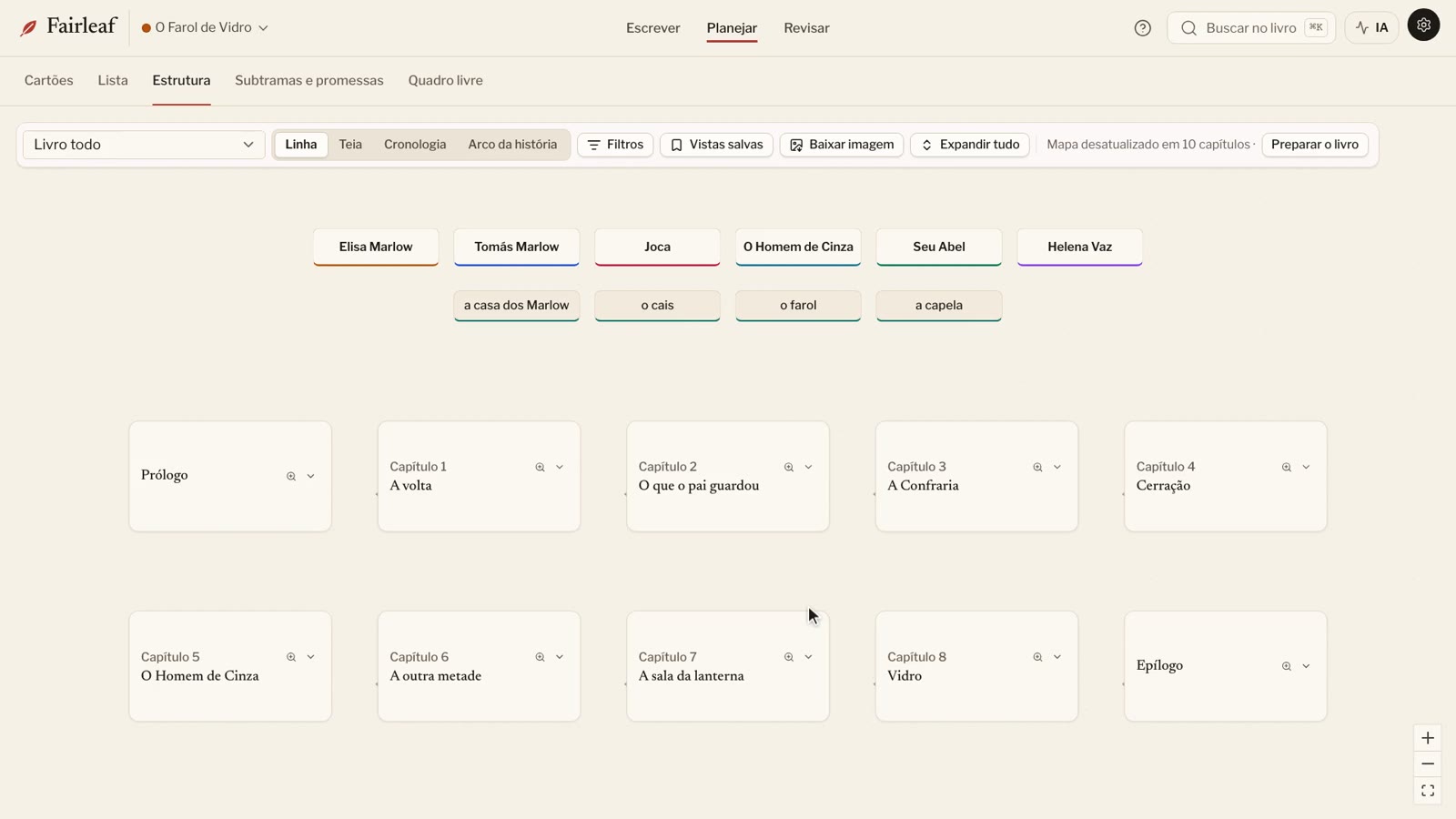Zoom out the canvas with minus button
This screenshot has height=819, width=1456.
(1428, 764)
